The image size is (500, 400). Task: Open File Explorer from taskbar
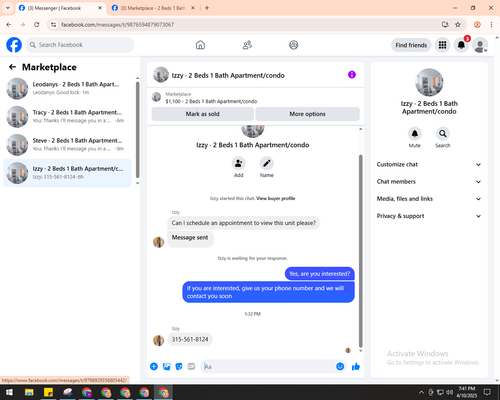[x=29, y=392]
